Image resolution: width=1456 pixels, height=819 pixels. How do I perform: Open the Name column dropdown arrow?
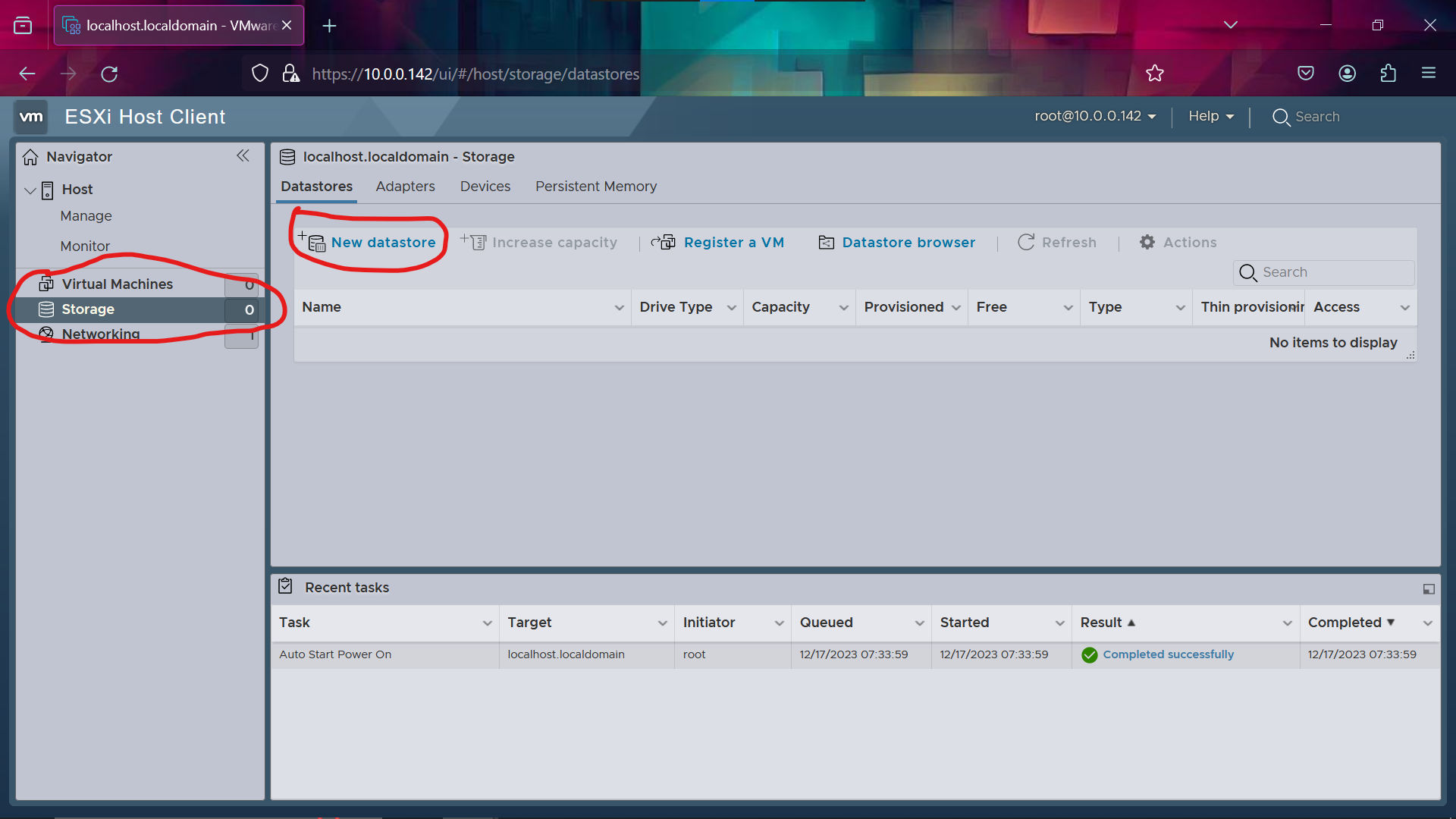tap(619, 308)
